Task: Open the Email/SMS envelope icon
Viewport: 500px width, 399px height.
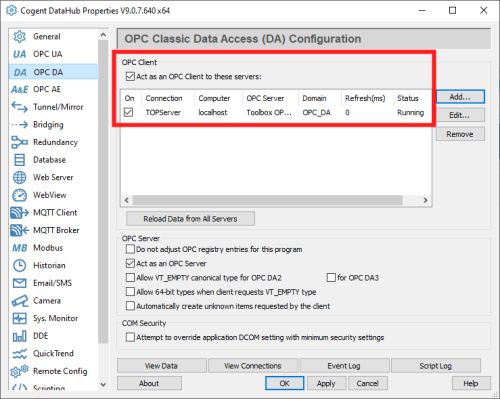Action: coord(19,283)
